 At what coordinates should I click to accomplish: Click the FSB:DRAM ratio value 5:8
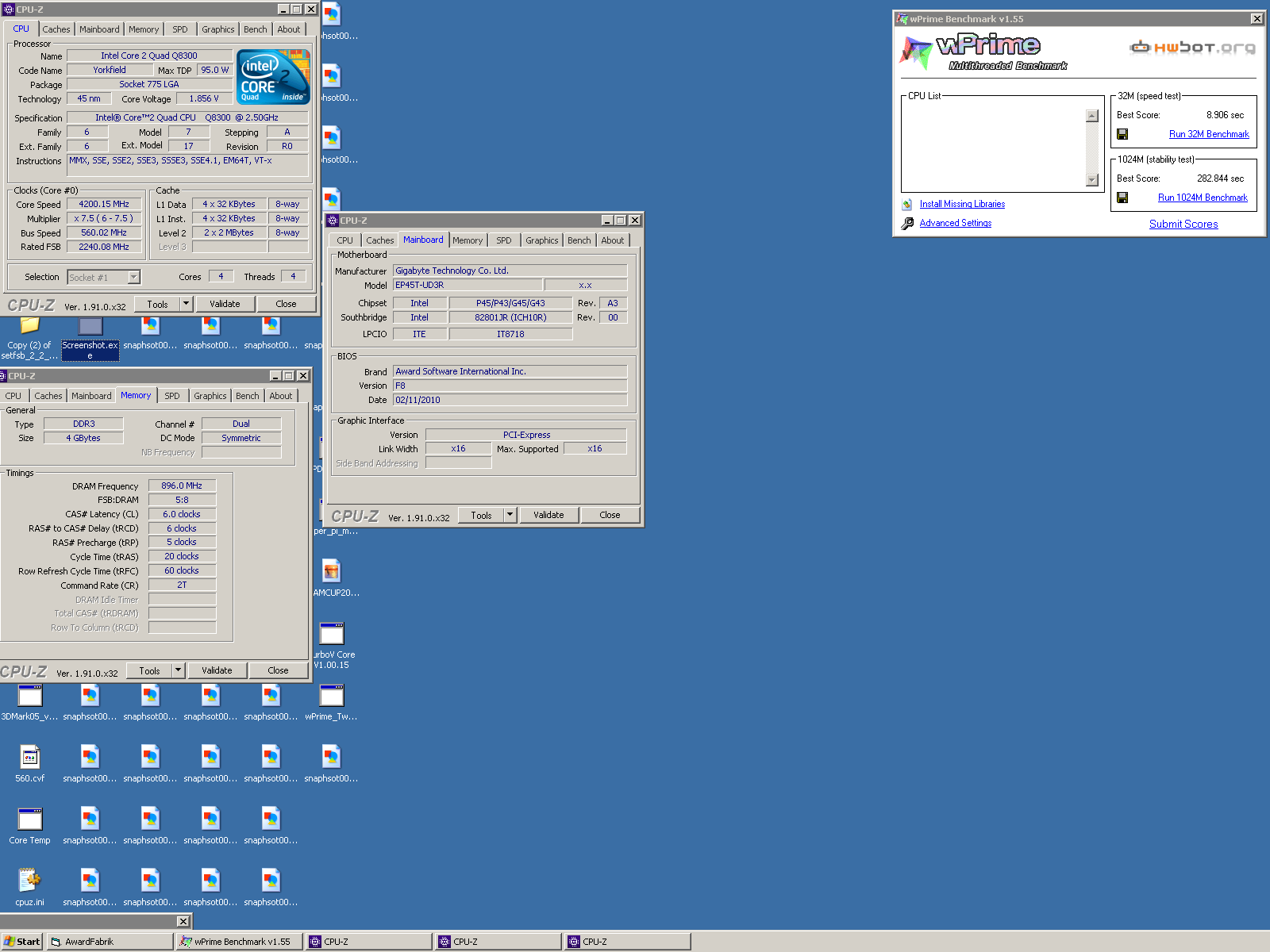[182, 500]
